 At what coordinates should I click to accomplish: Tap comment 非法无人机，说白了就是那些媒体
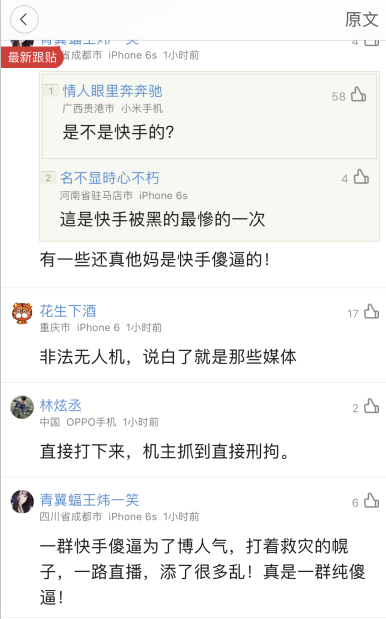(168, 357)
